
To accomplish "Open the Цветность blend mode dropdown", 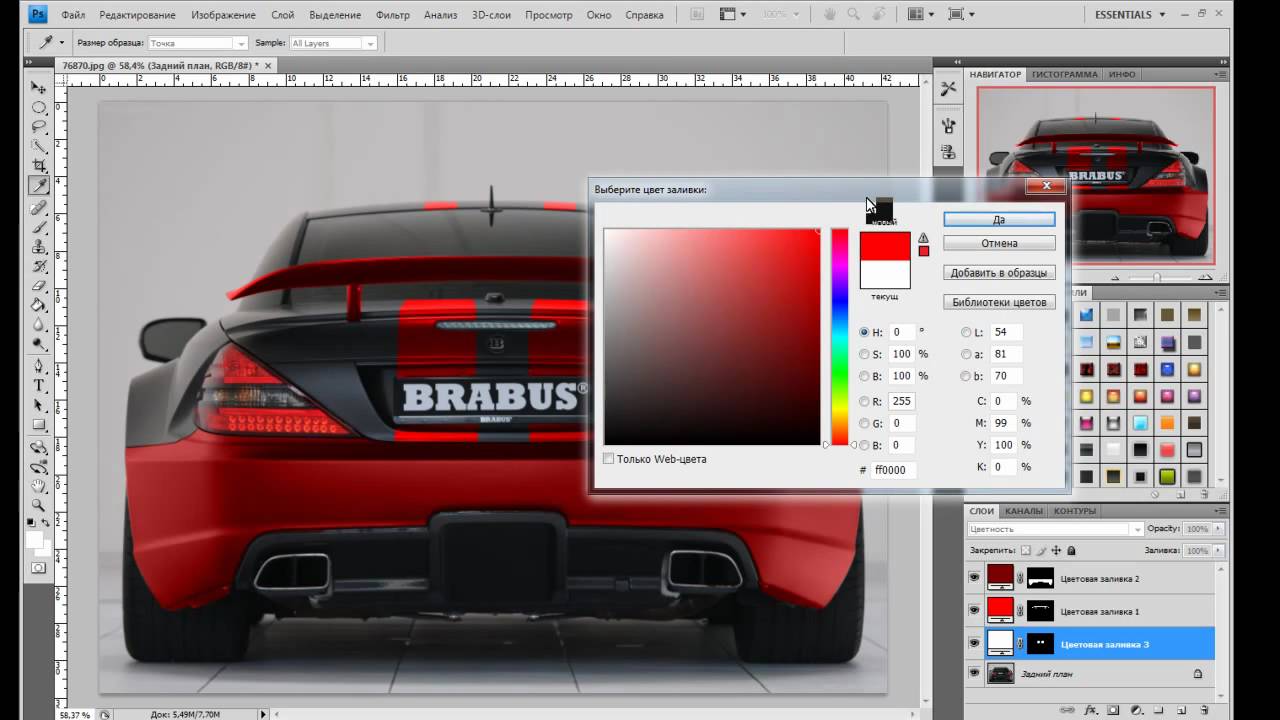I will pyautogui.click(x=1055, y=529).
